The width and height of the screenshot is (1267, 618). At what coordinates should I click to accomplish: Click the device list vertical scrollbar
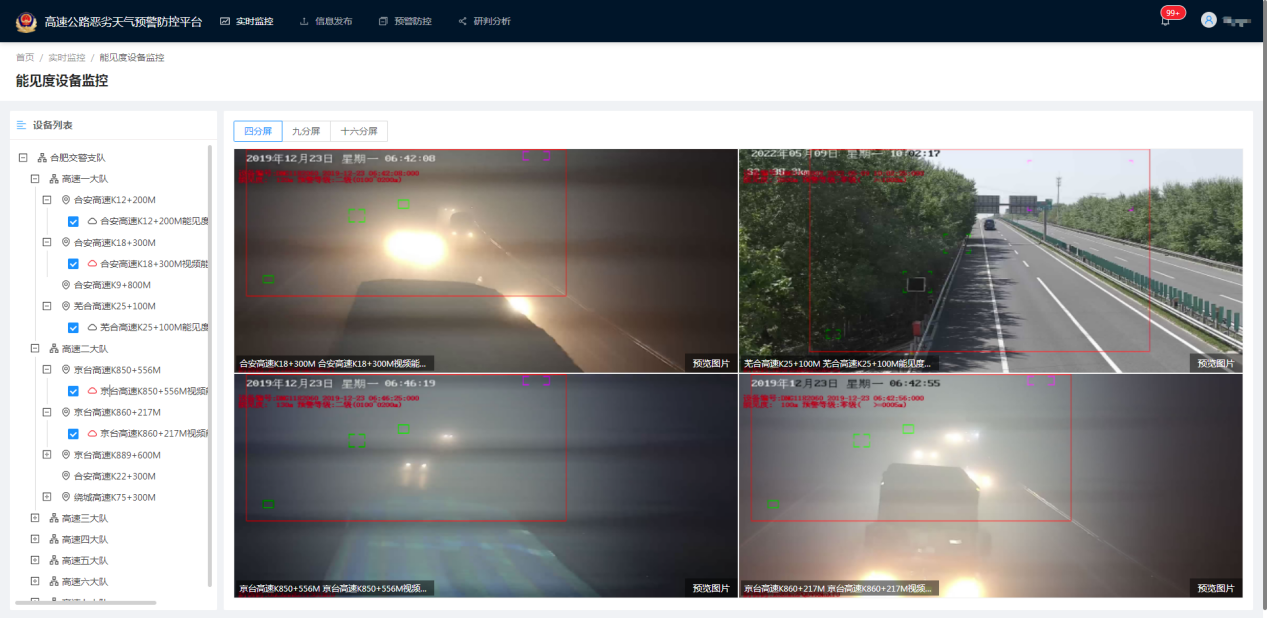210,360
